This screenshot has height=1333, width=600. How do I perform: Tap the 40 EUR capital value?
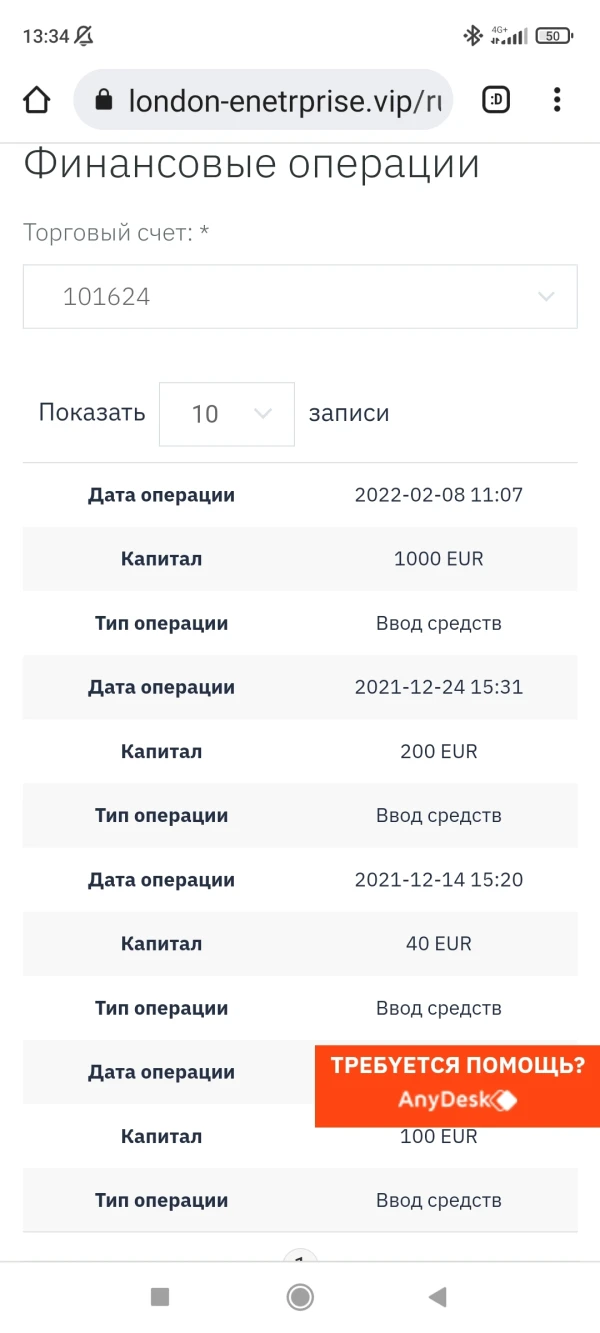pyautogui.click(x=438, y=944)
